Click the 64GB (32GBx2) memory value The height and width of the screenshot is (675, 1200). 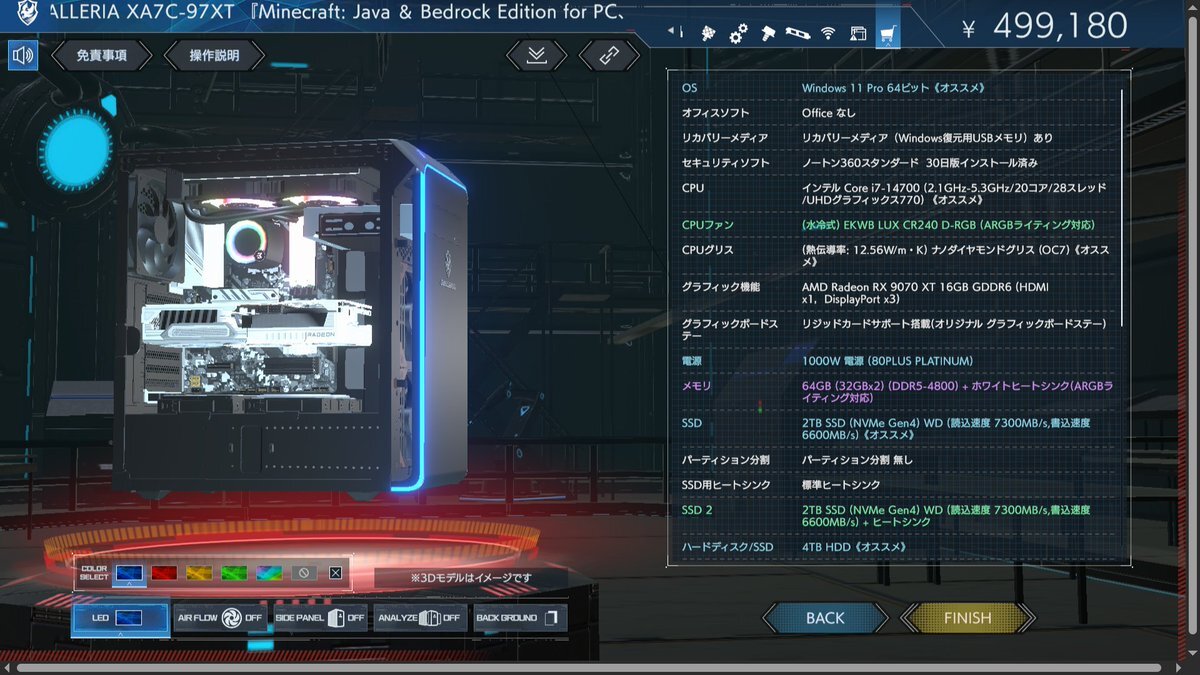(x=958, y=392)
